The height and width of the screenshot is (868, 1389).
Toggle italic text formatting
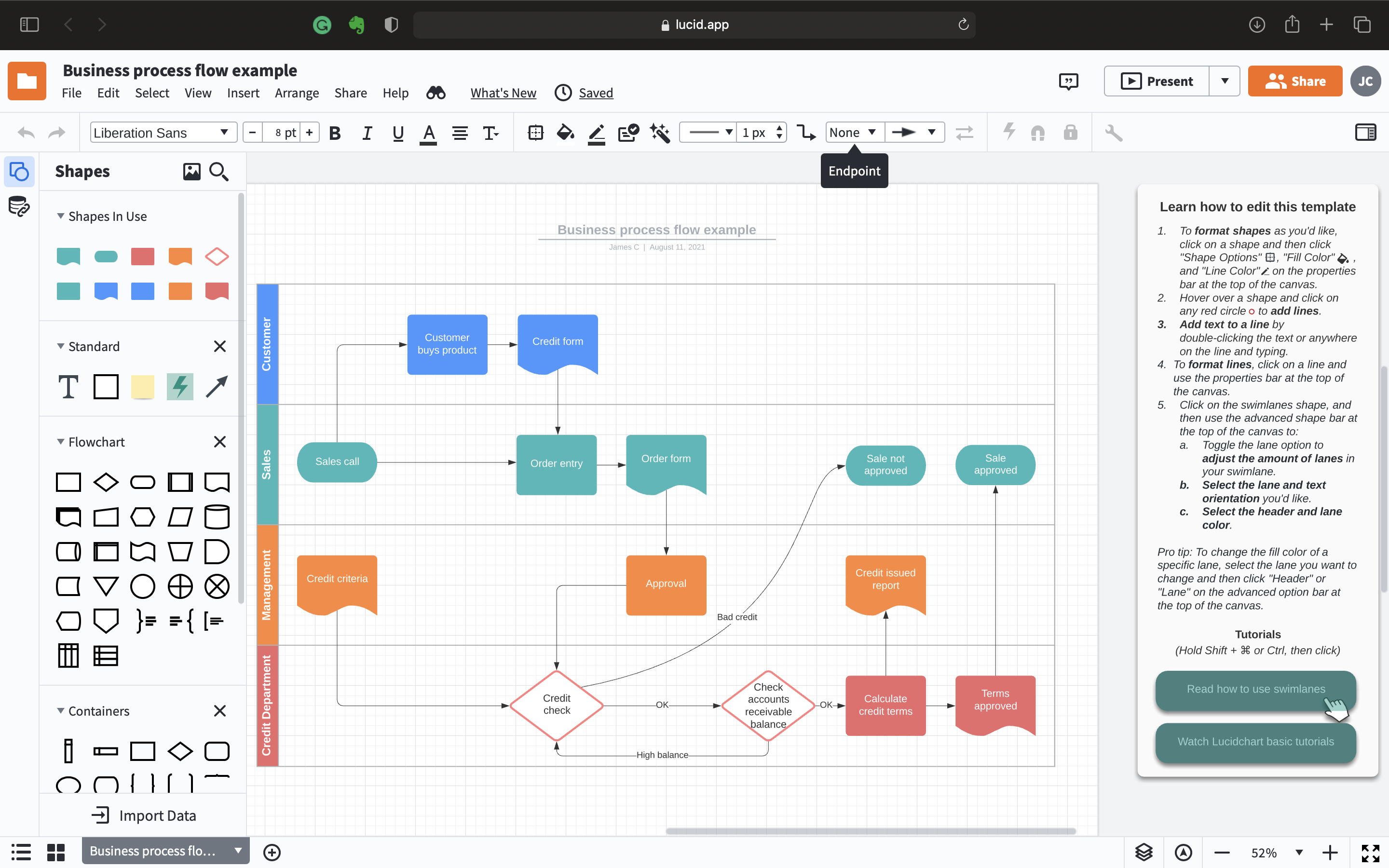click(x=366, y=133)
